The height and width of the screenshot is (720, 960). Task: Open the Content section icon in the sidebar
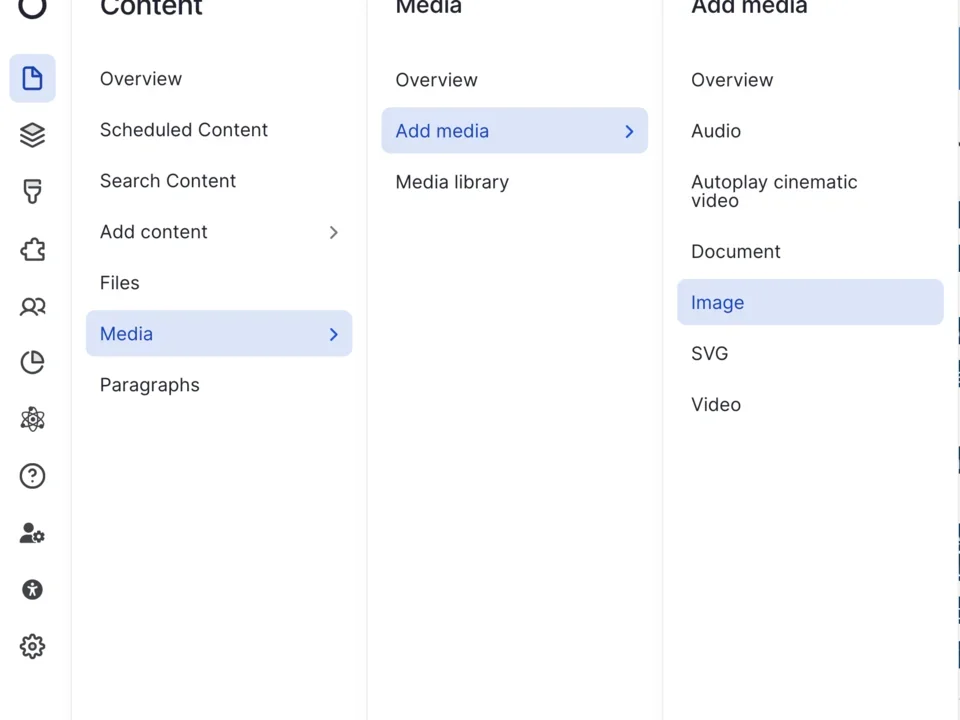(32, 78)
